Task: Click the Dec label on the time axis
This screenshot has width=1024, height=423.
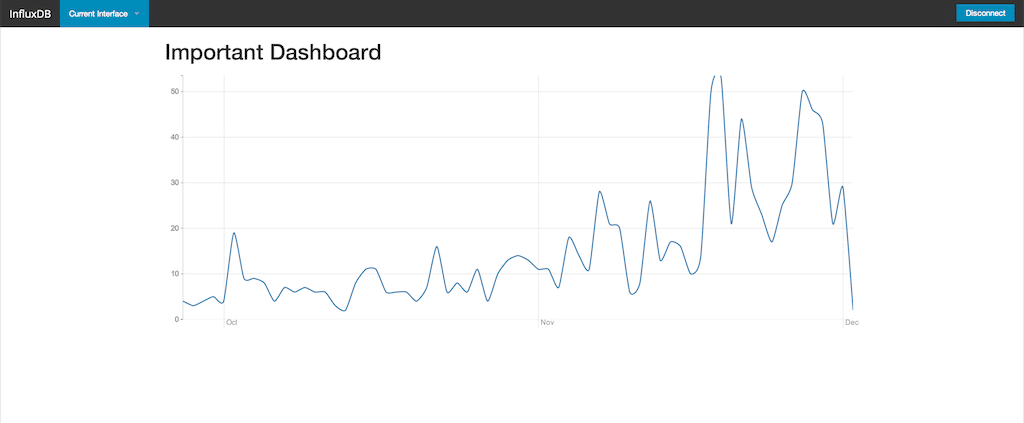Action: (851, 322)
